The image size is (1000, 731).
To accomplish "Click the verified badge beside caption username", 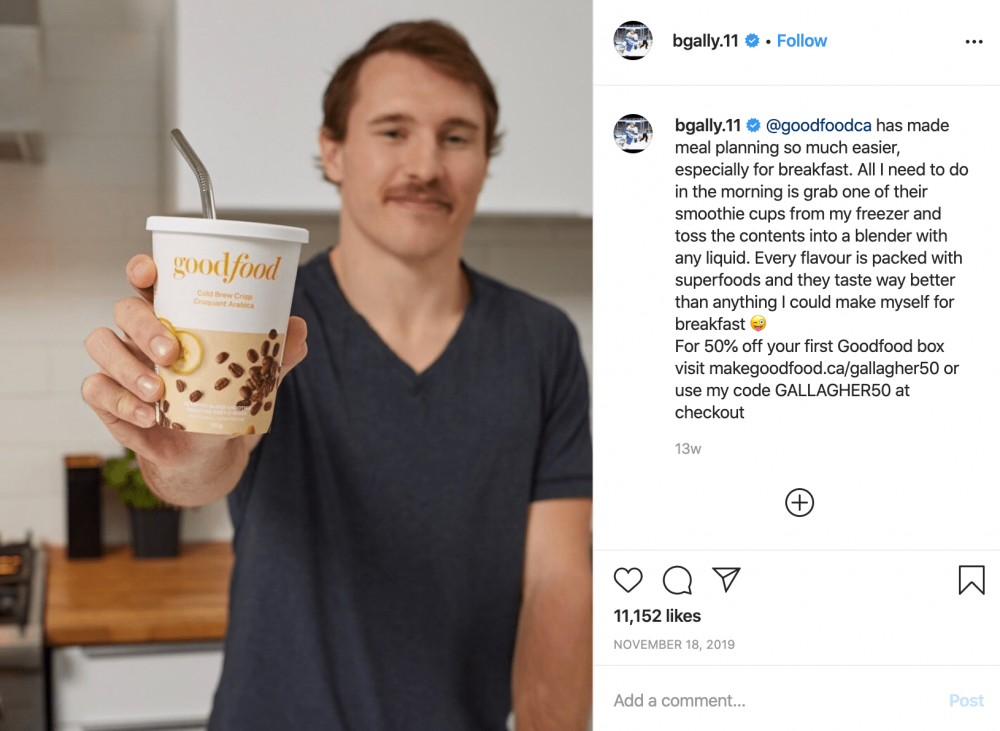I will tap(753, 125).
